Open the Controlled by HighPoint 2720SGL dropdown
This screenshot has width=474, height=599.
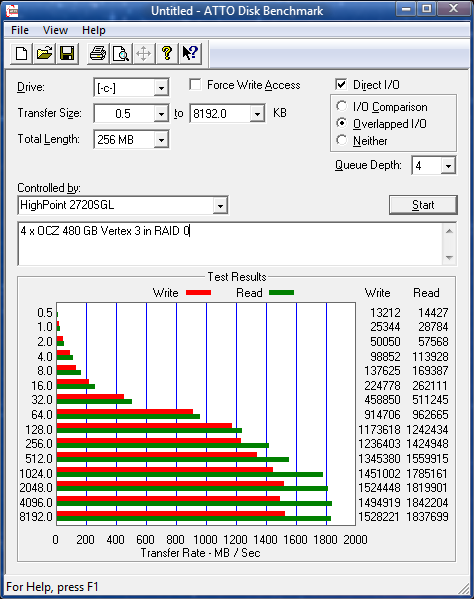220,206
